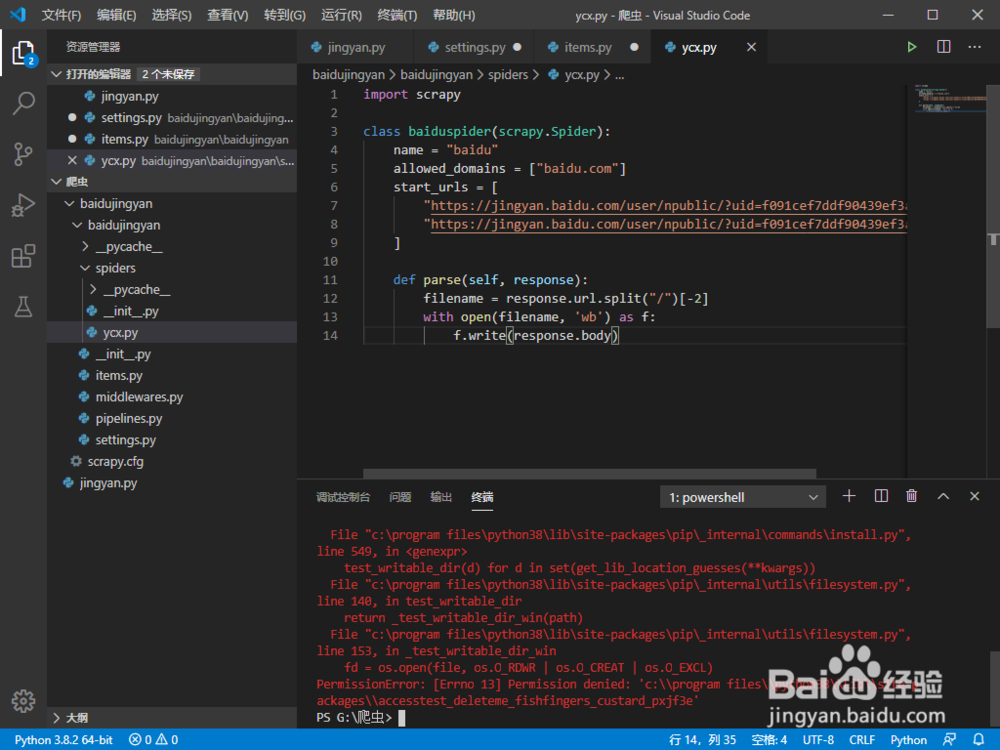This screenshot has width=1000, height=750.
Task: Open the Explorer view in activity bar
Action: (24, 53)
